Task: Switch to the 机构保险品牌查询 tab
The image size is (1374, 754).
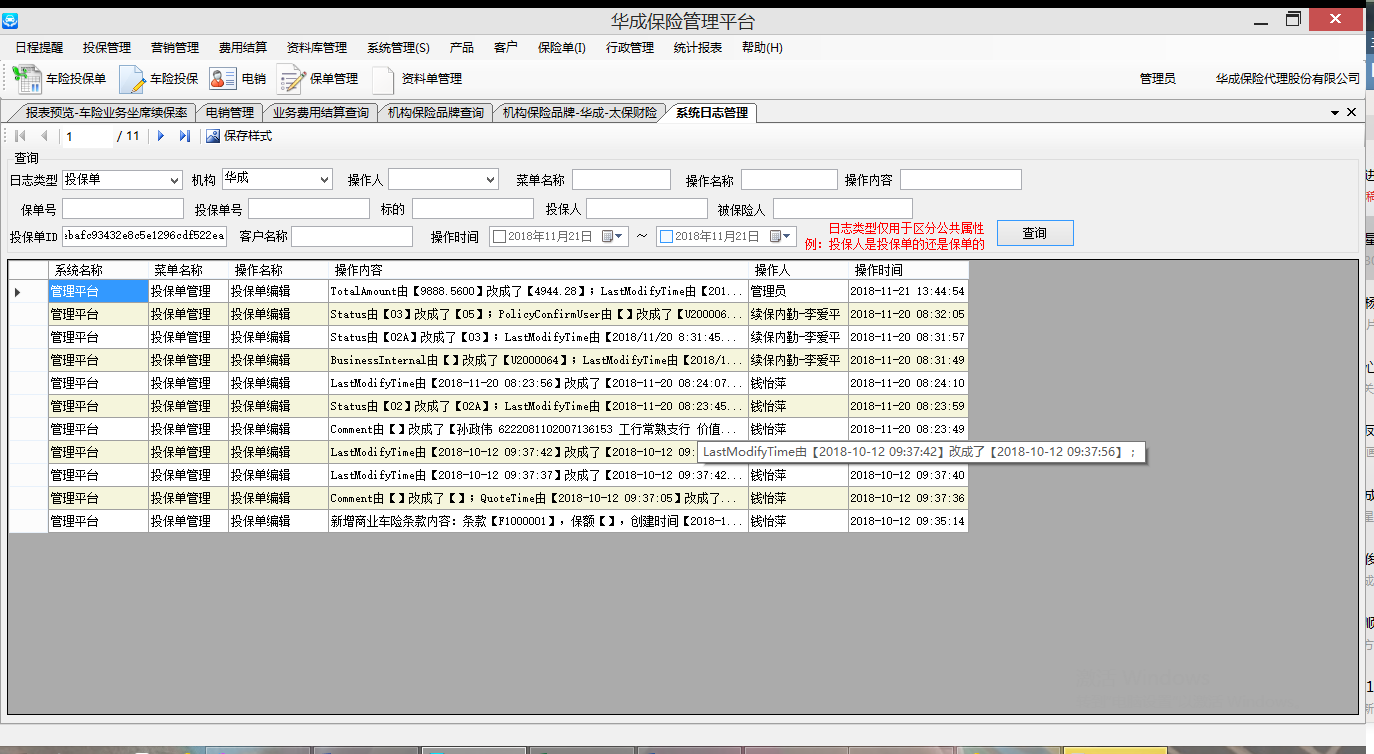Action: [x=435, y=113]
